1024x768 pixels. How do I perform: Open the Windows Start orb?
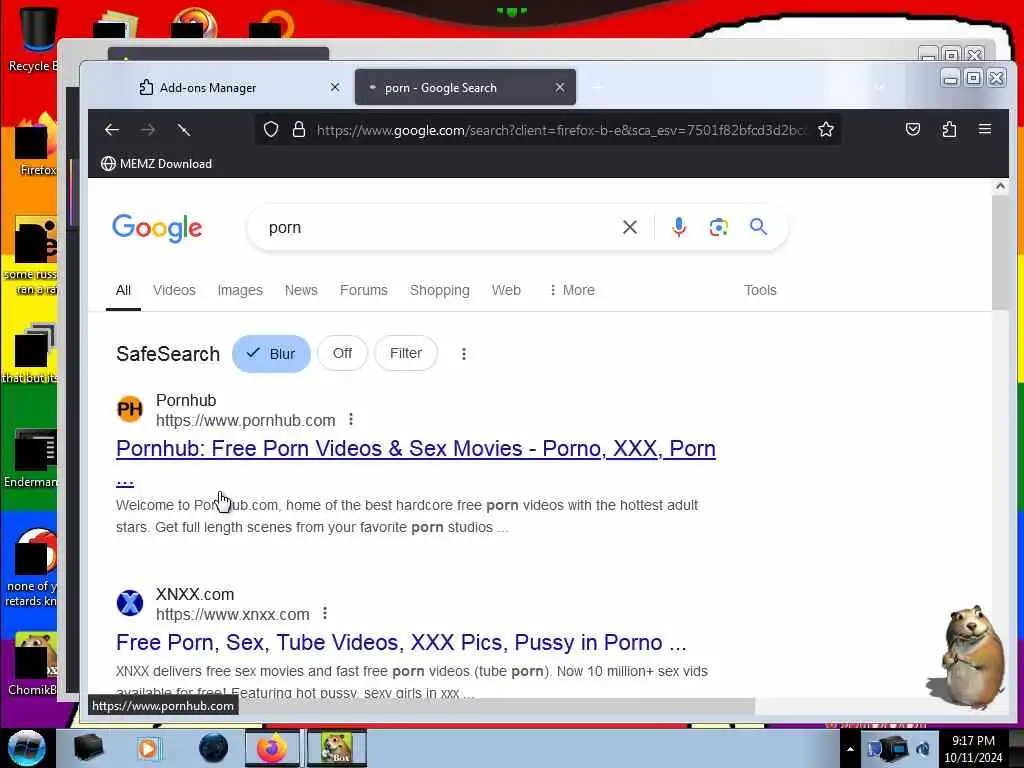[27, 748]
